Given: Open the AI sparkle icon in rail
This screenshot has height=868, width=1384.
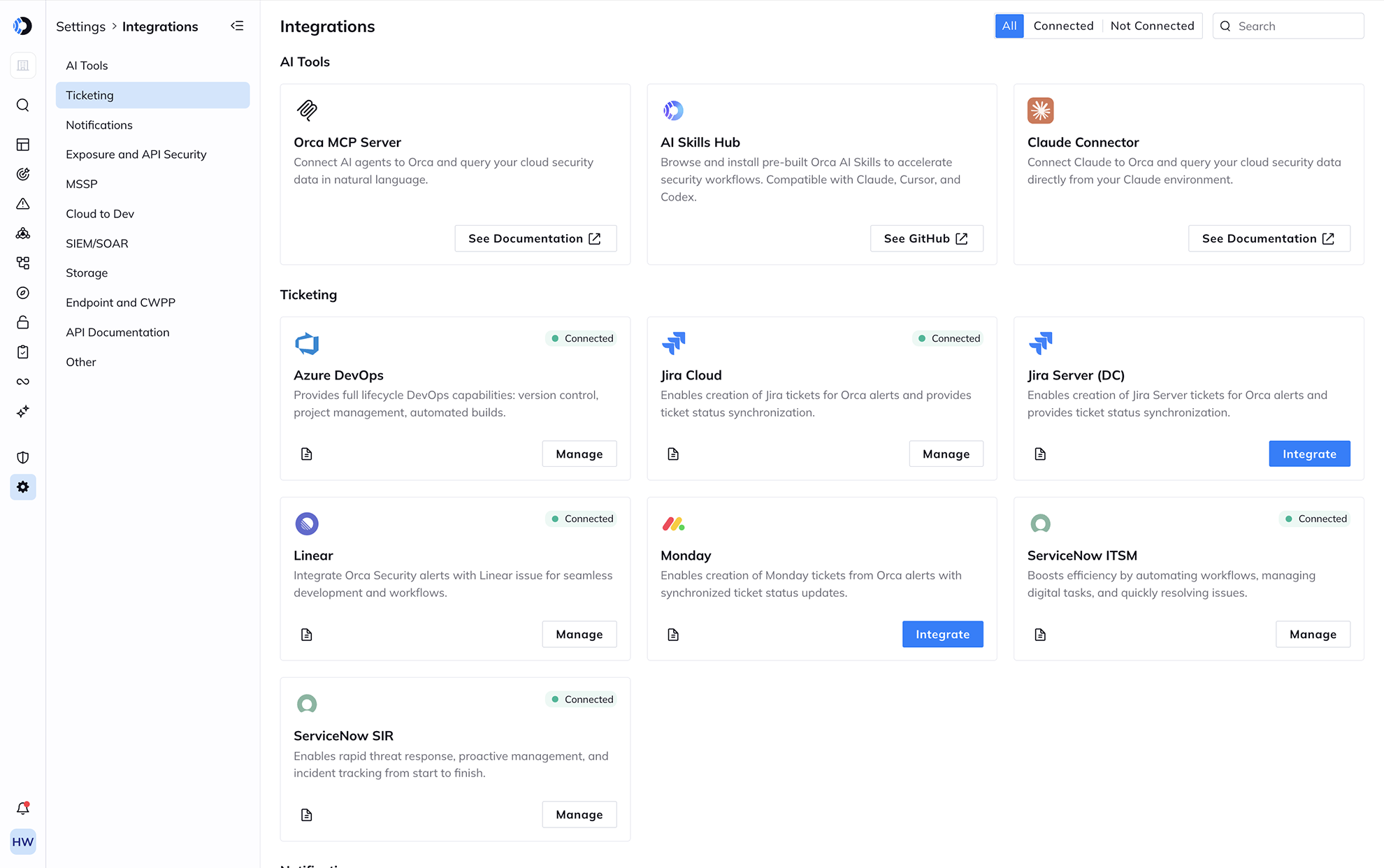Looking at the screenshot, I should pos(23,412).
